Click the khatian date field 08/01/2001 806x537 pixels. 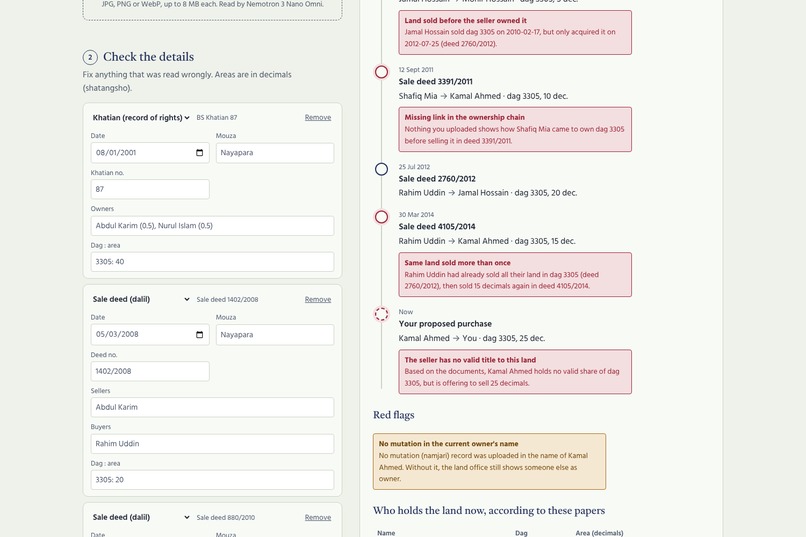click(150, 153)
